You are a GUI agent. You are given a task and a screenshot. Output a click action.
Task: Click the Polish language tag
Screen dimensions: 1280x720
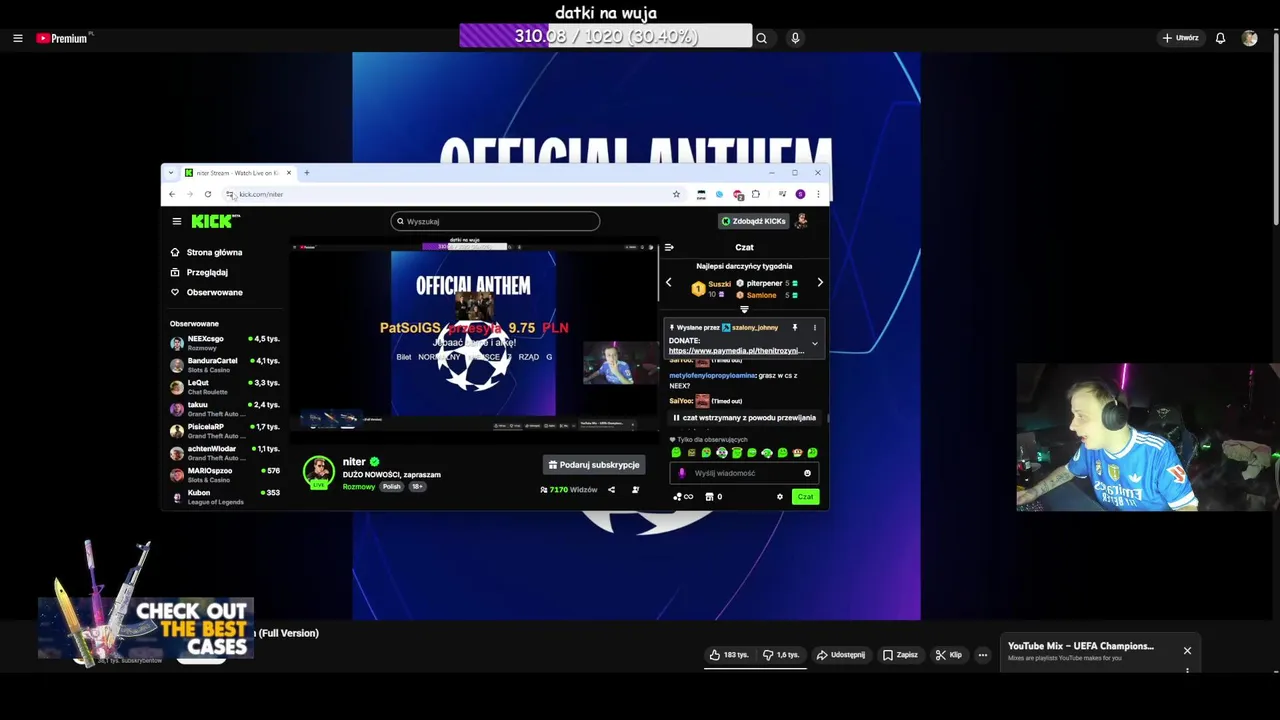391,487
